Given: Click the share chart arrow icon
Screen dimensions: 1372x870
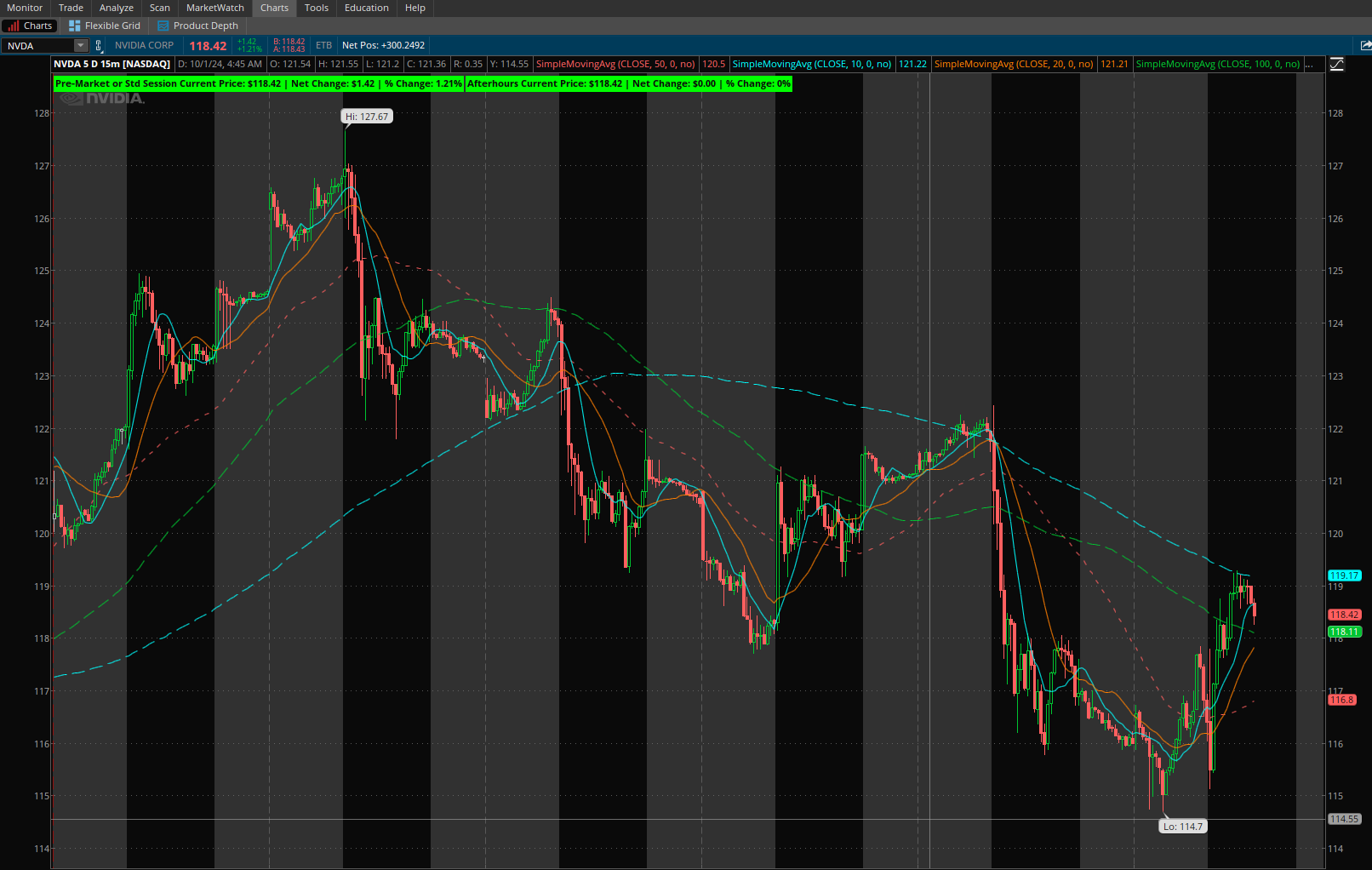Looking at the screenshot, I should (x=1365, y=45).
